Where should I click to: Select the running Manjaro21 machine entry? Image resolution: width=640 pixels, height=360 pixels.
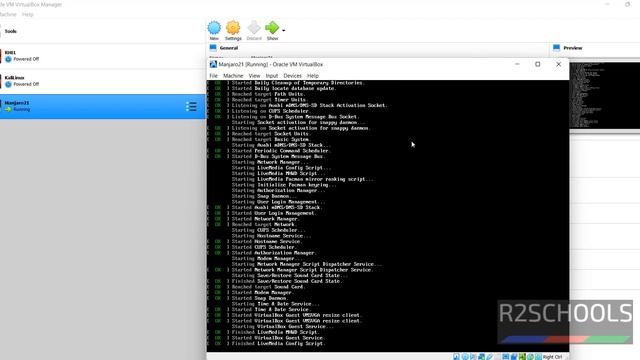point(102,107)
